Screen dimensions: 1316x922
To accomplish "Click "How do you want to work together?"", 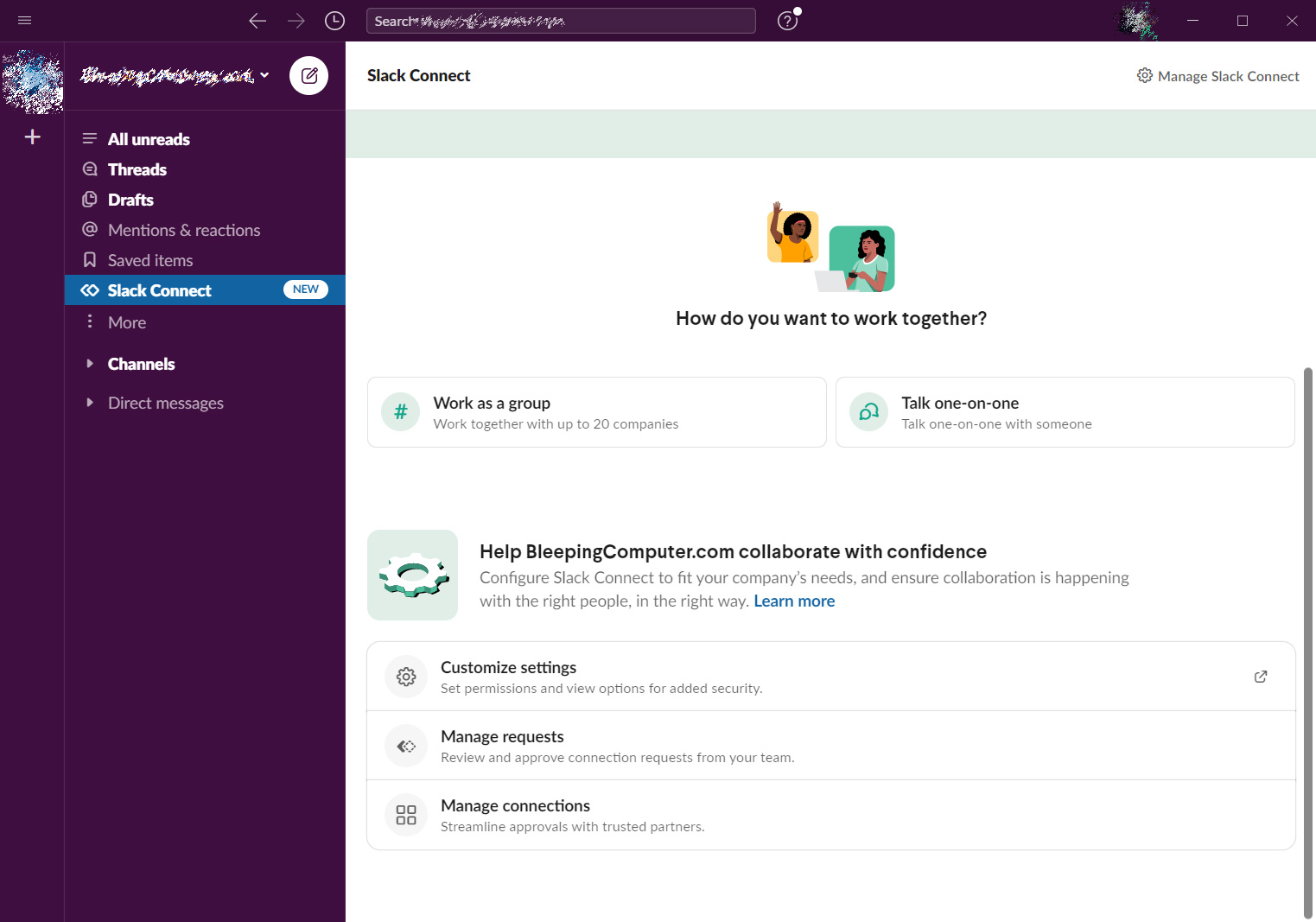I will click(831, 319).
